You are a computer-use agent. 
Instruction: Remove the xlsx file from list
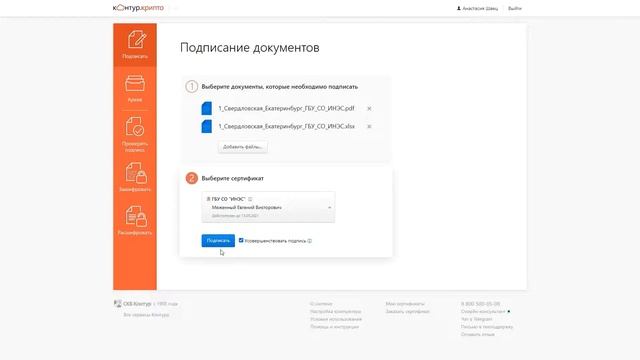(369, 127)
